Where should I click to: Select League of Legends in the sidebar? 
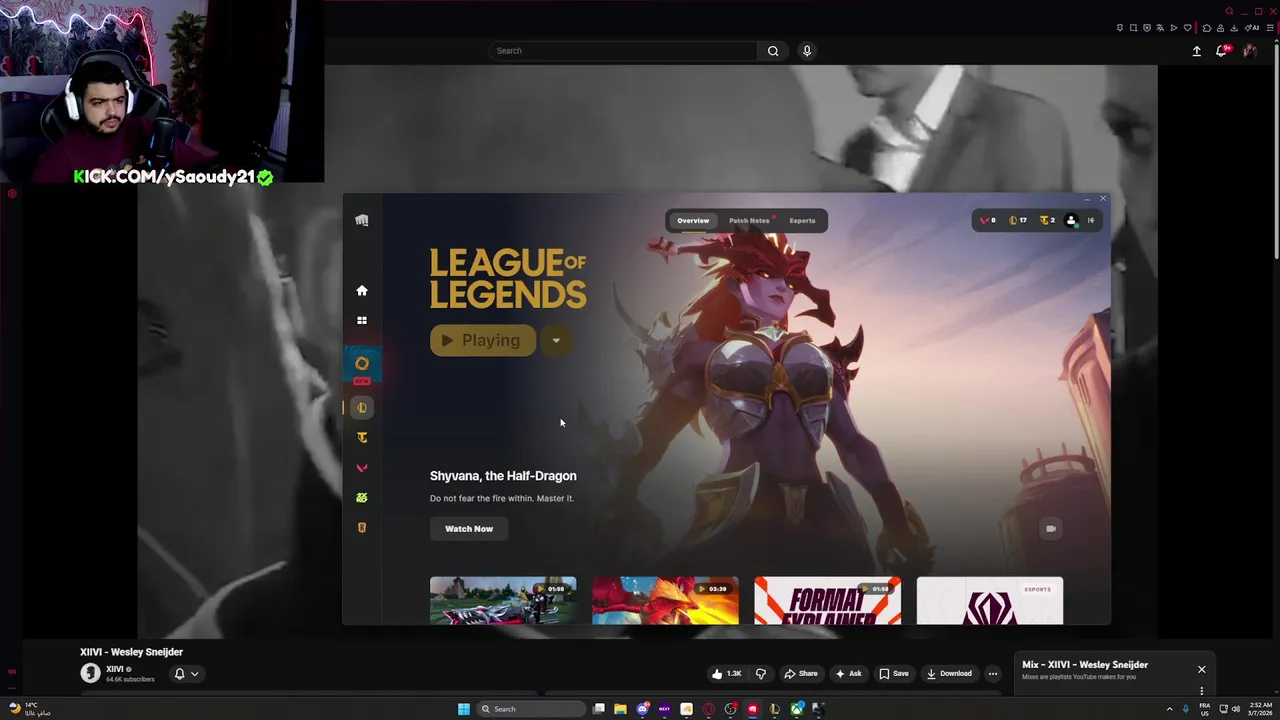click(362, 407)
